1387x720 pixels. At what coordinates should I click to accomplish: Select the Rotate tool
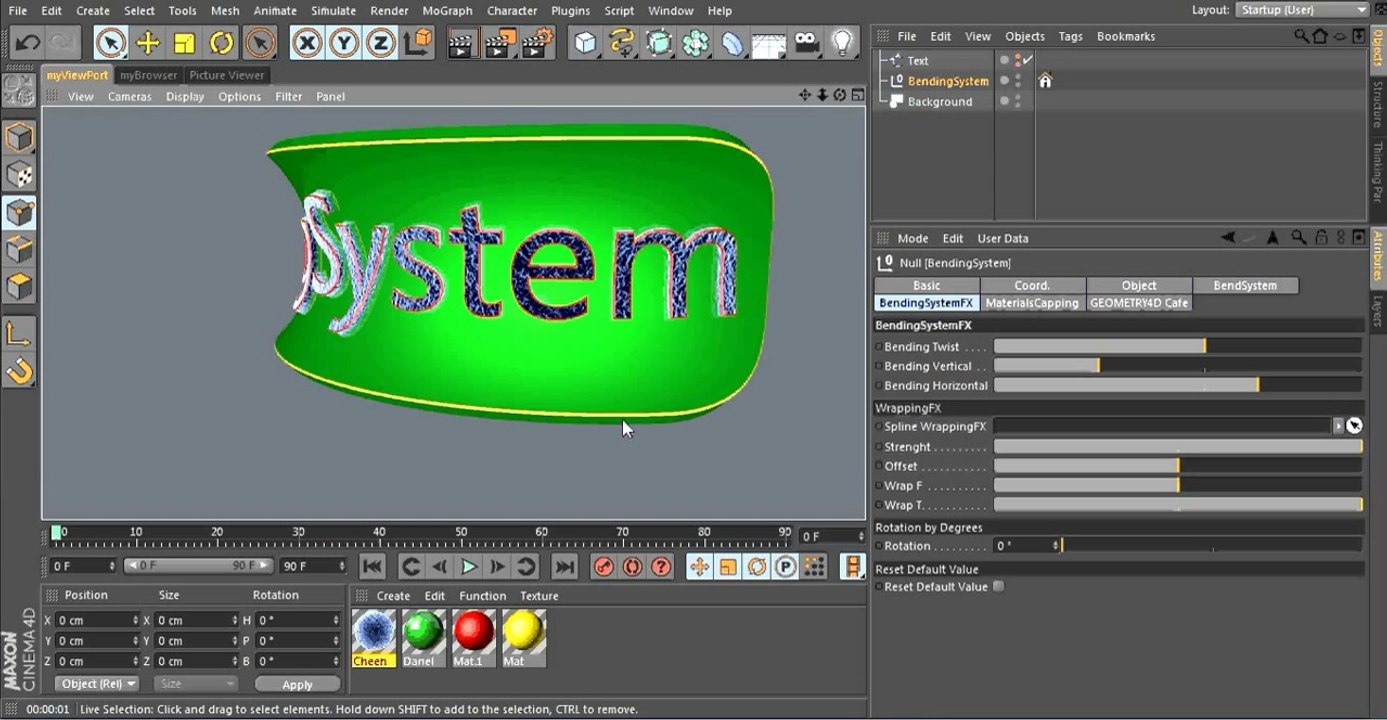click(221, 42)
